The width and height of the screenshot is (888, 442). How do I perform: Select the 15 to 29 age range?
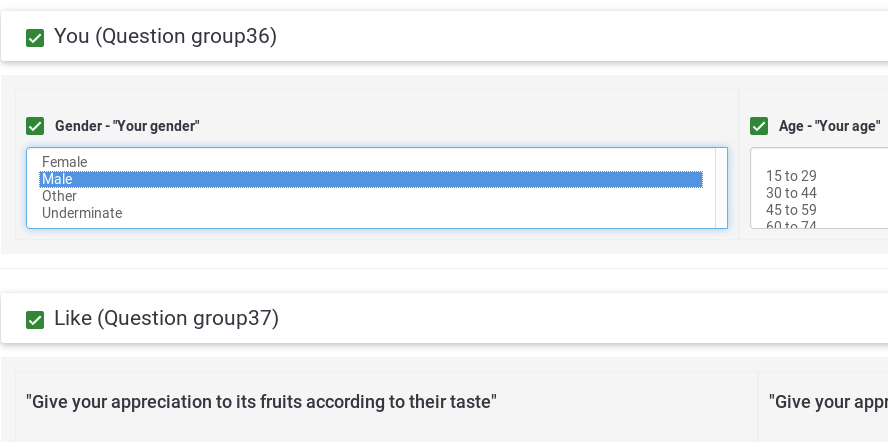coord(791,176)
